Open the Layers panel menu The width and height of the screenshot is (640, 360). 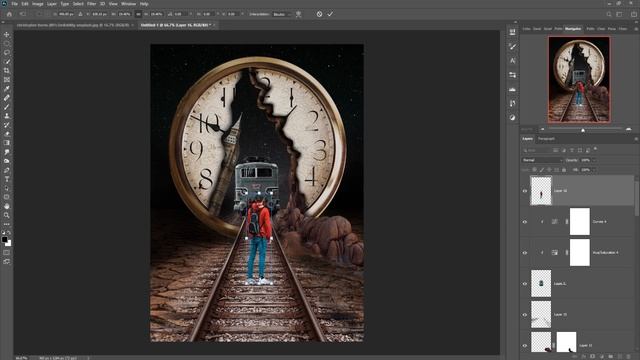click(x=636, y=139)
